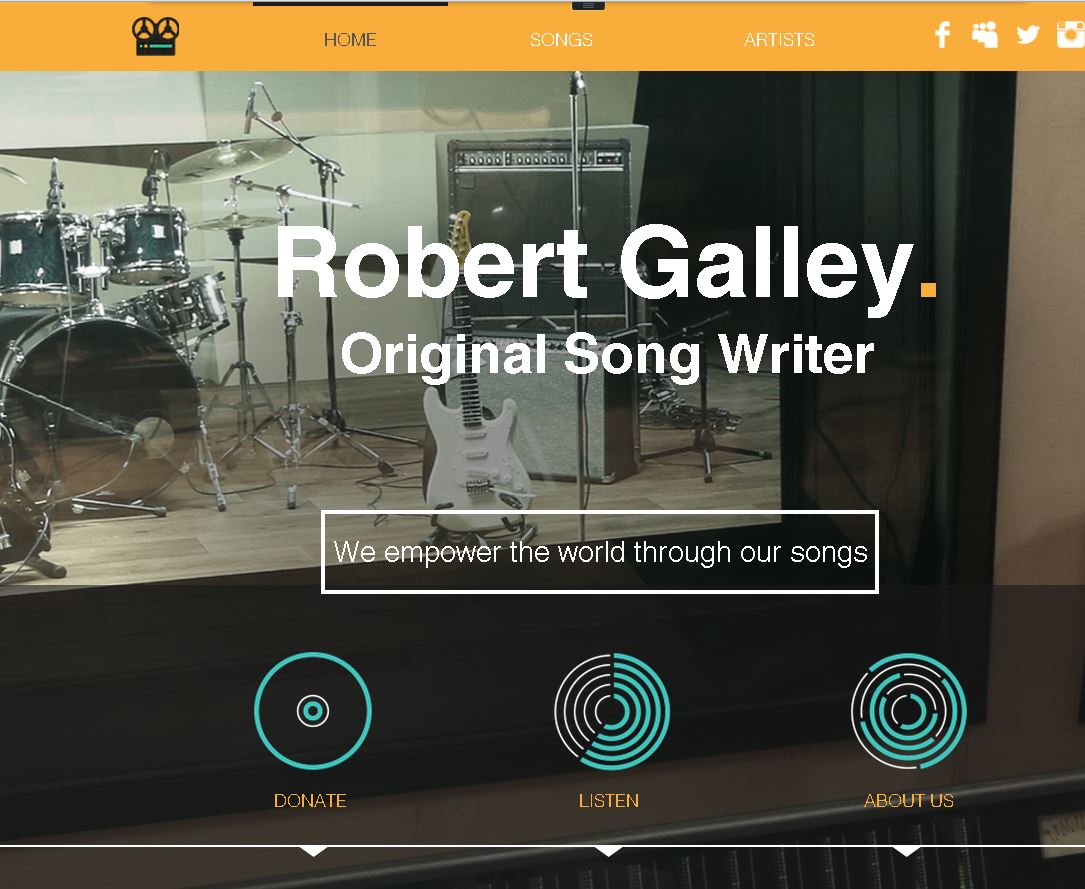The width and height of the screenshot is (1085, 889).
Task: Open the SONGS menu item
Action: coord(561,39)
